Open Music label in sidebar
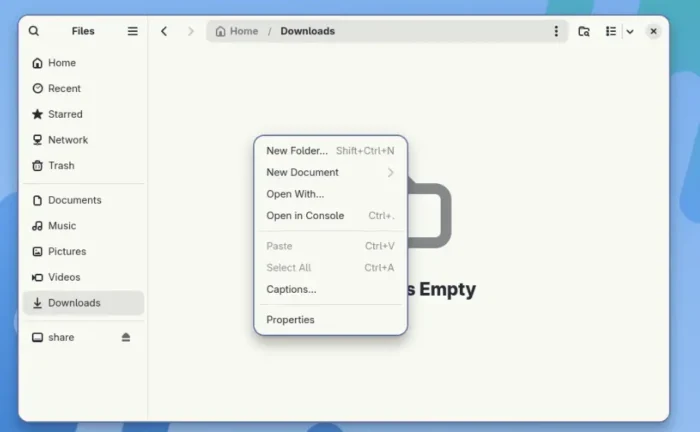Image resolution: width=700 pixels, height=432 pixels. (x=62, y=226)
